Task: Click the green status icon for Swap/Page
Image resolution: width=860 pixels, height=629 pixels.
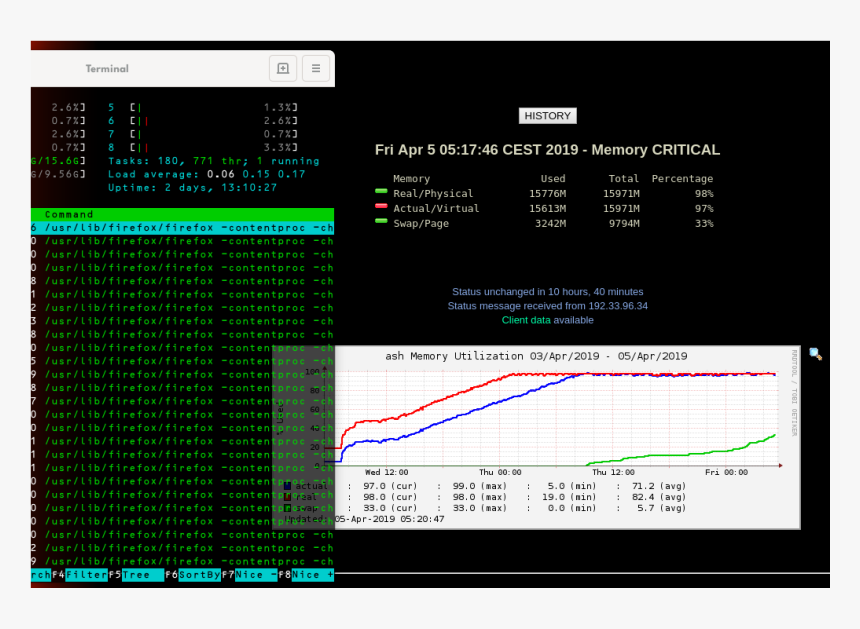Action: point(381,221)
